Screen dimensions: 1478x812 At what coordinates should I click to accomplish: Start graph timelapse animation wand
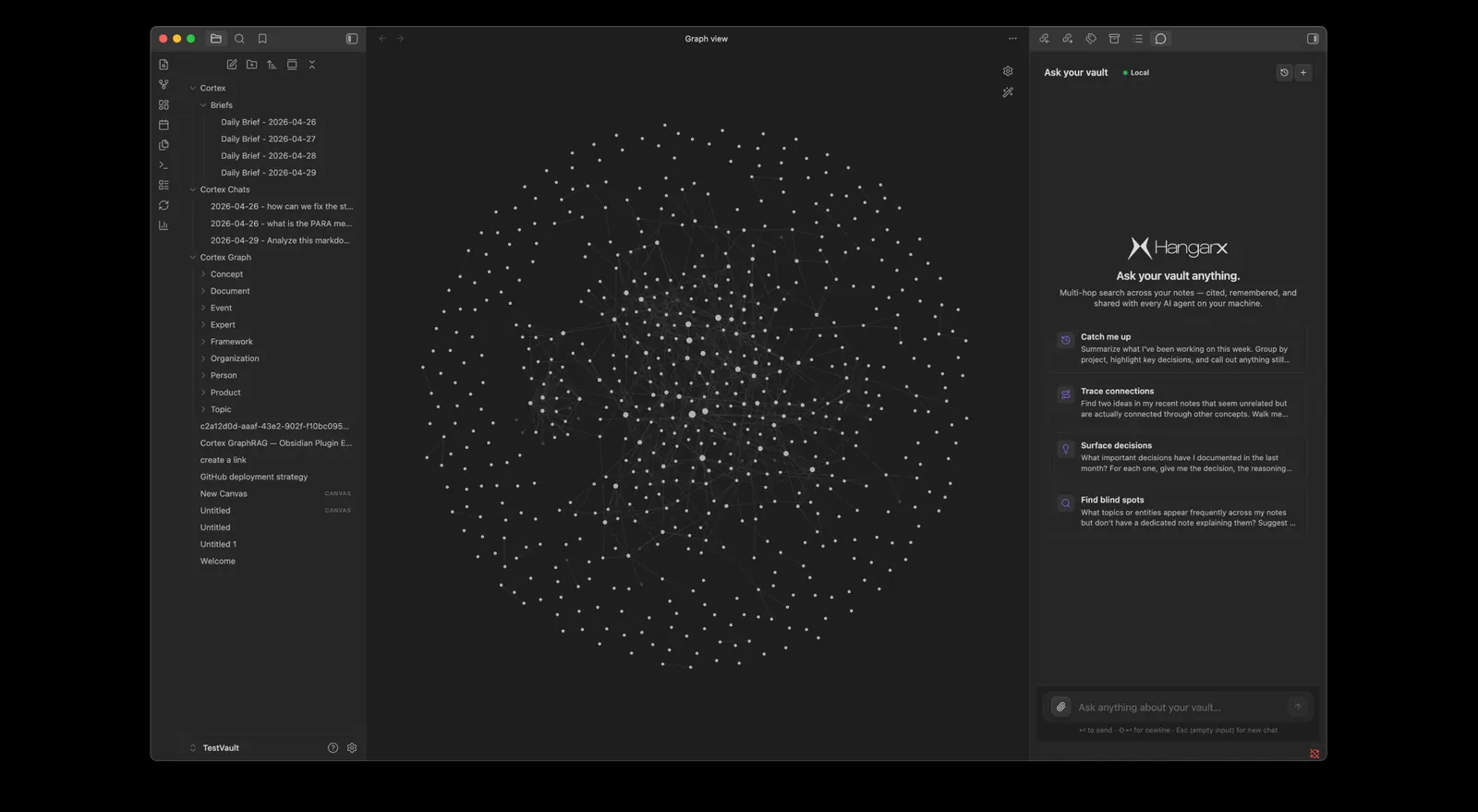point(1008,92)
